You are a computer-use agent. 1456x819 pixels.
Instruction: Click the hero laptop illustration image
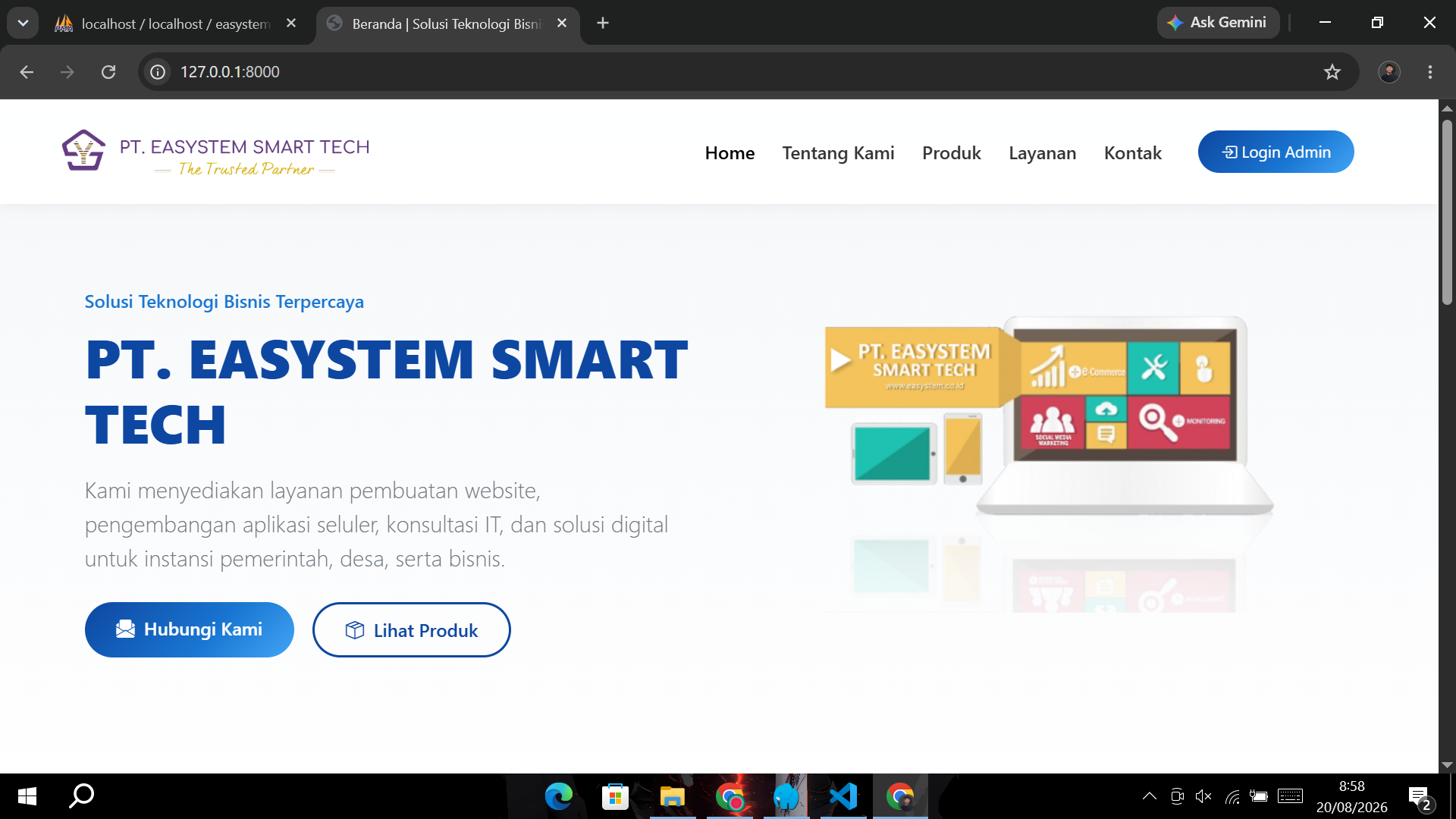tap(1050, 463)
